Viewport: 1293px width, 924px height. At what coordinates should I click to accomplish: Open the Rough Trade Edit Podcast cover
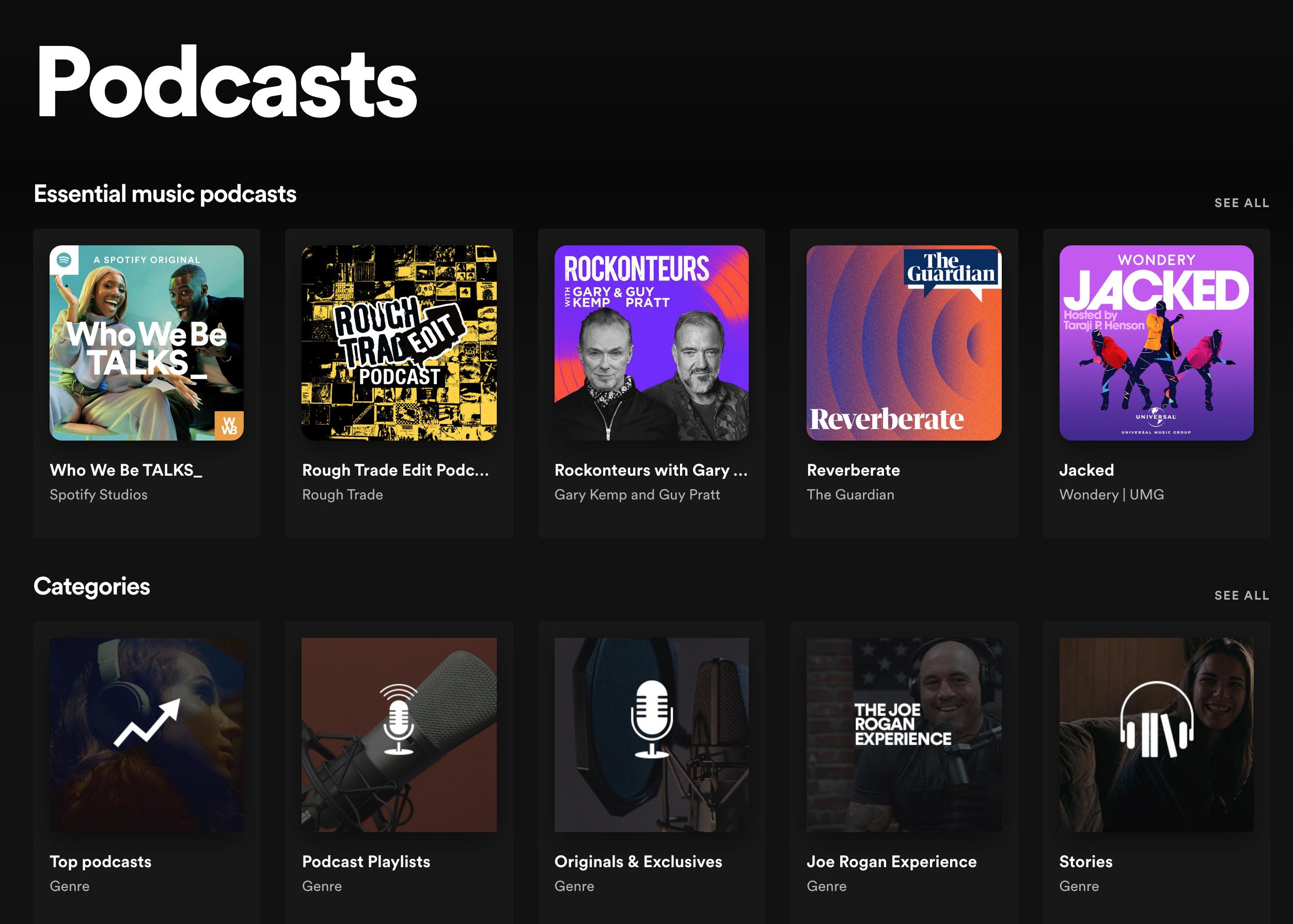[x=399, y=343]
